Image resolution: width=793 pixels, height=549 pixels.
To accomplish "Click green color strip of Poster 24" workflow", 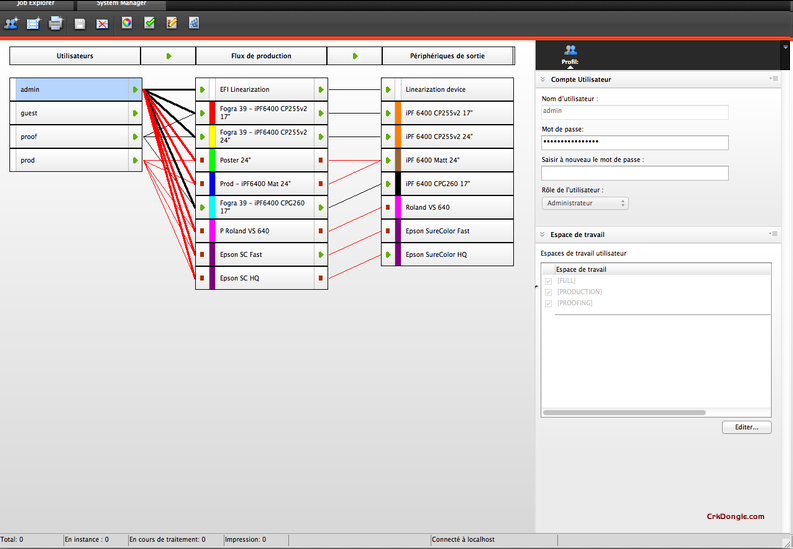I will 212,160.
